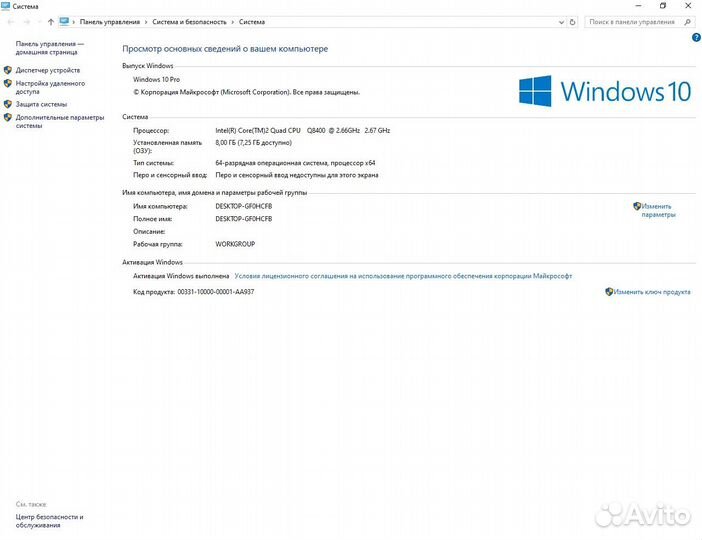Open Диспетчер устройств link
The width and height of the screenshot is (702, 540).
coord(48,70)
